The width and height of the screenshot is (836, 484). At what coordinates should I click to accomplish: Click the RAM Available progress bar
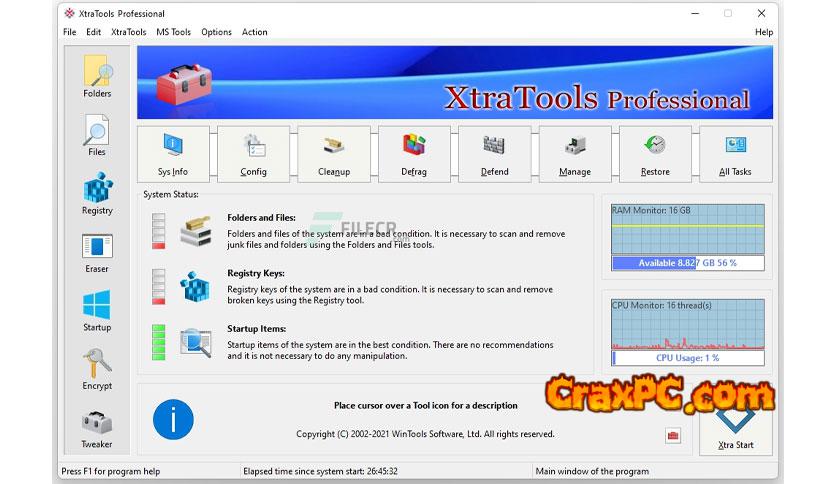click(688, 263)
